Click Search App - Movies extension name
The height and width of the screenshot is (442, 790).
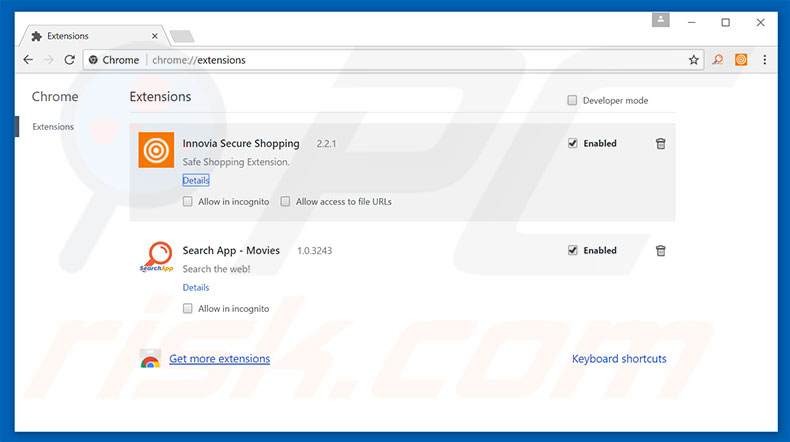click(231, 250)
